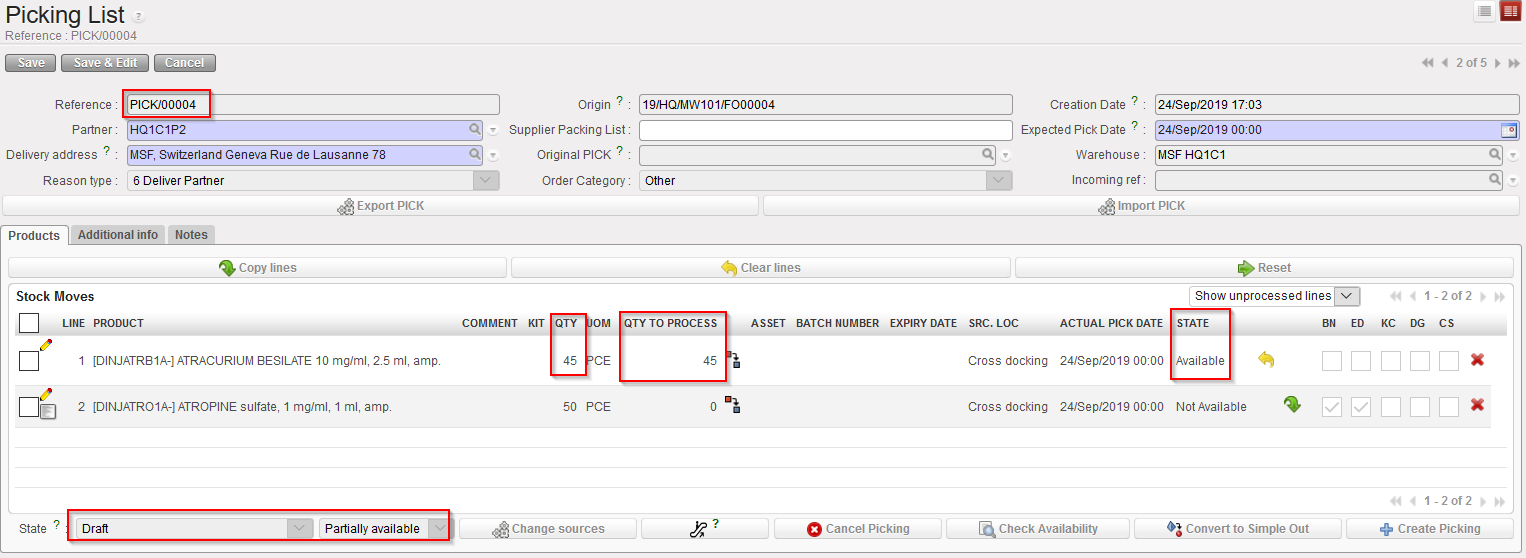Tick the select-all checkbox in table header
1526x558 pixels.
coord(29,322)
